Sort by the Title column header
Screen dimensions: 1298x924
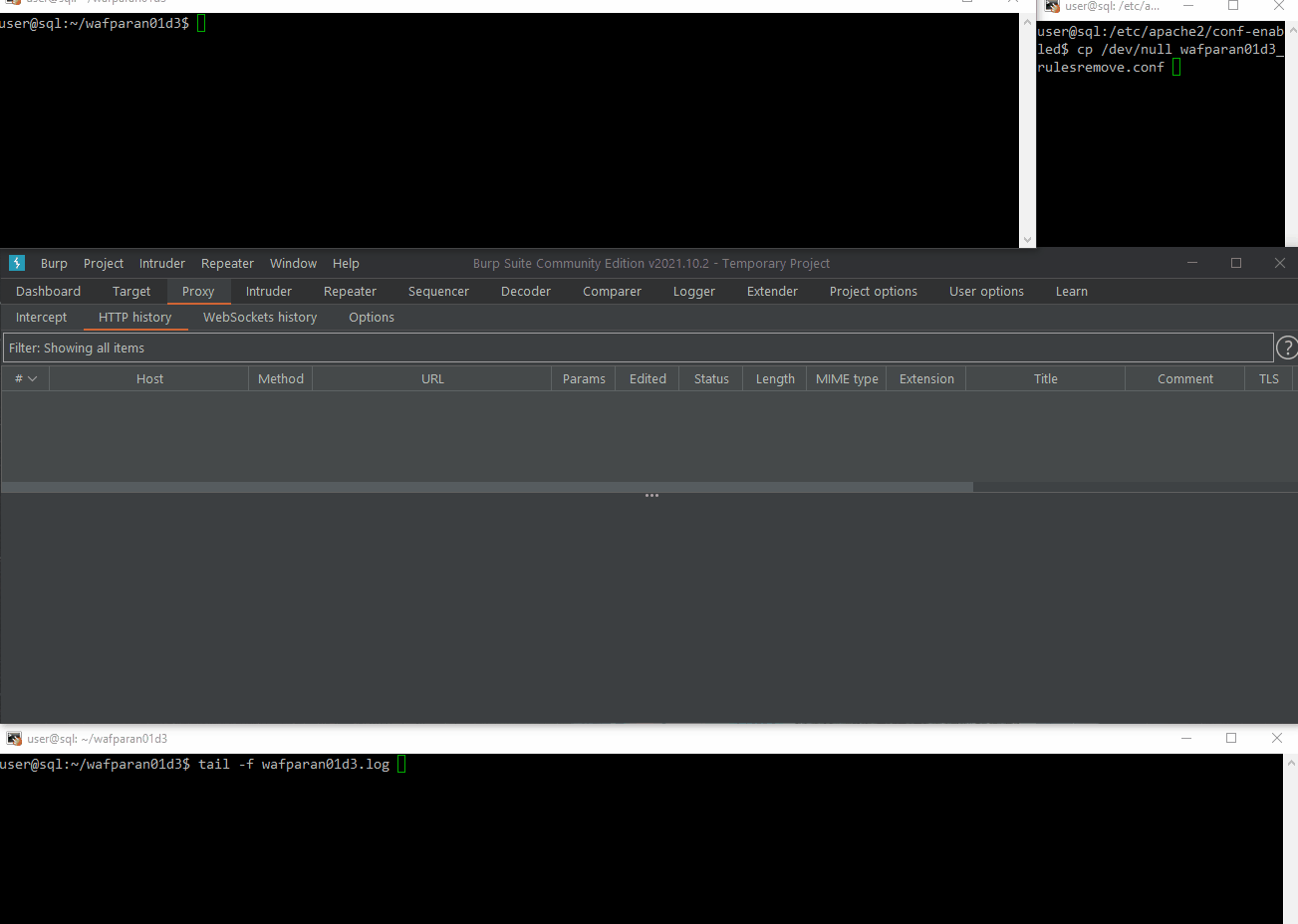[x=1046, y=379]
